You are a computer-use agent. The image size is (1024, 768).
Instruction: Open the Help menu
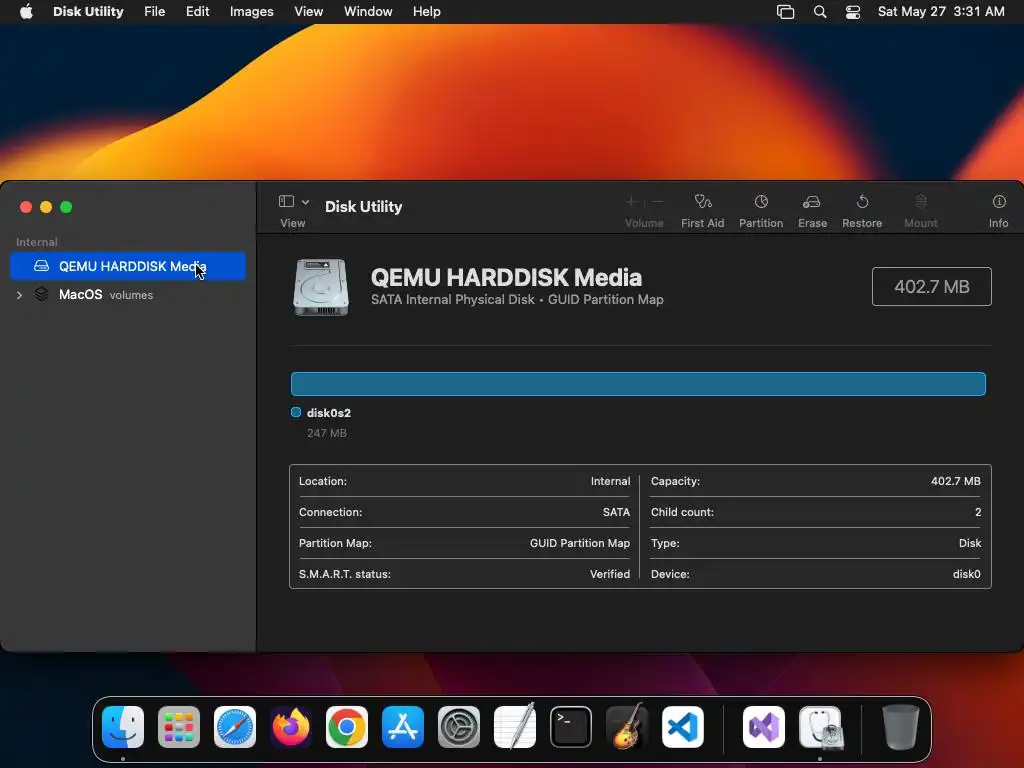coord(426,12)
